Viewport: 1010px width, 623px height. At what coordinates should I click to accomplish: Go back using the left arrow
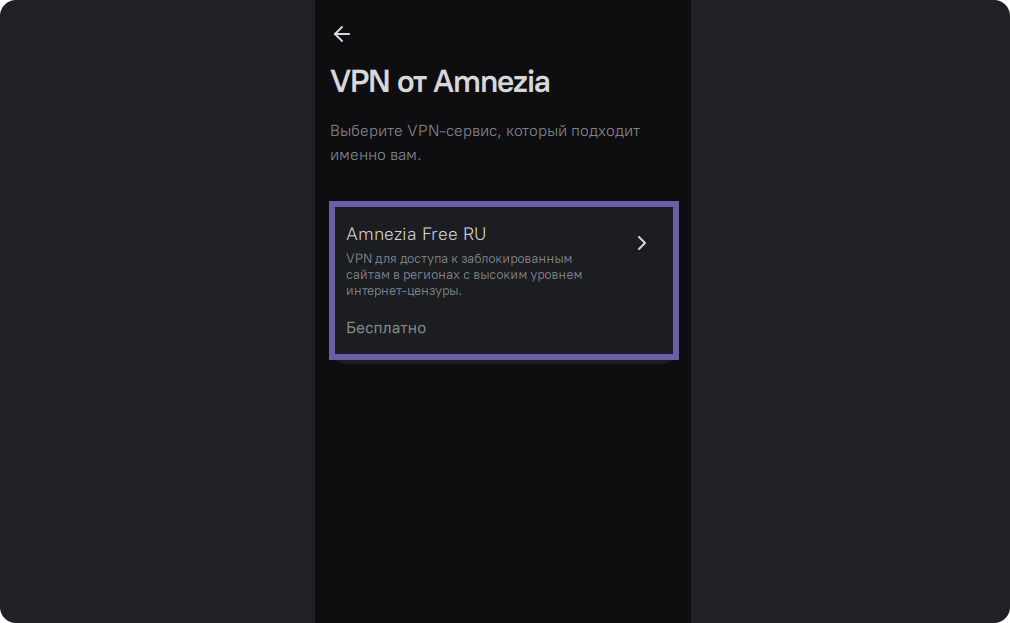pos(342,34)
